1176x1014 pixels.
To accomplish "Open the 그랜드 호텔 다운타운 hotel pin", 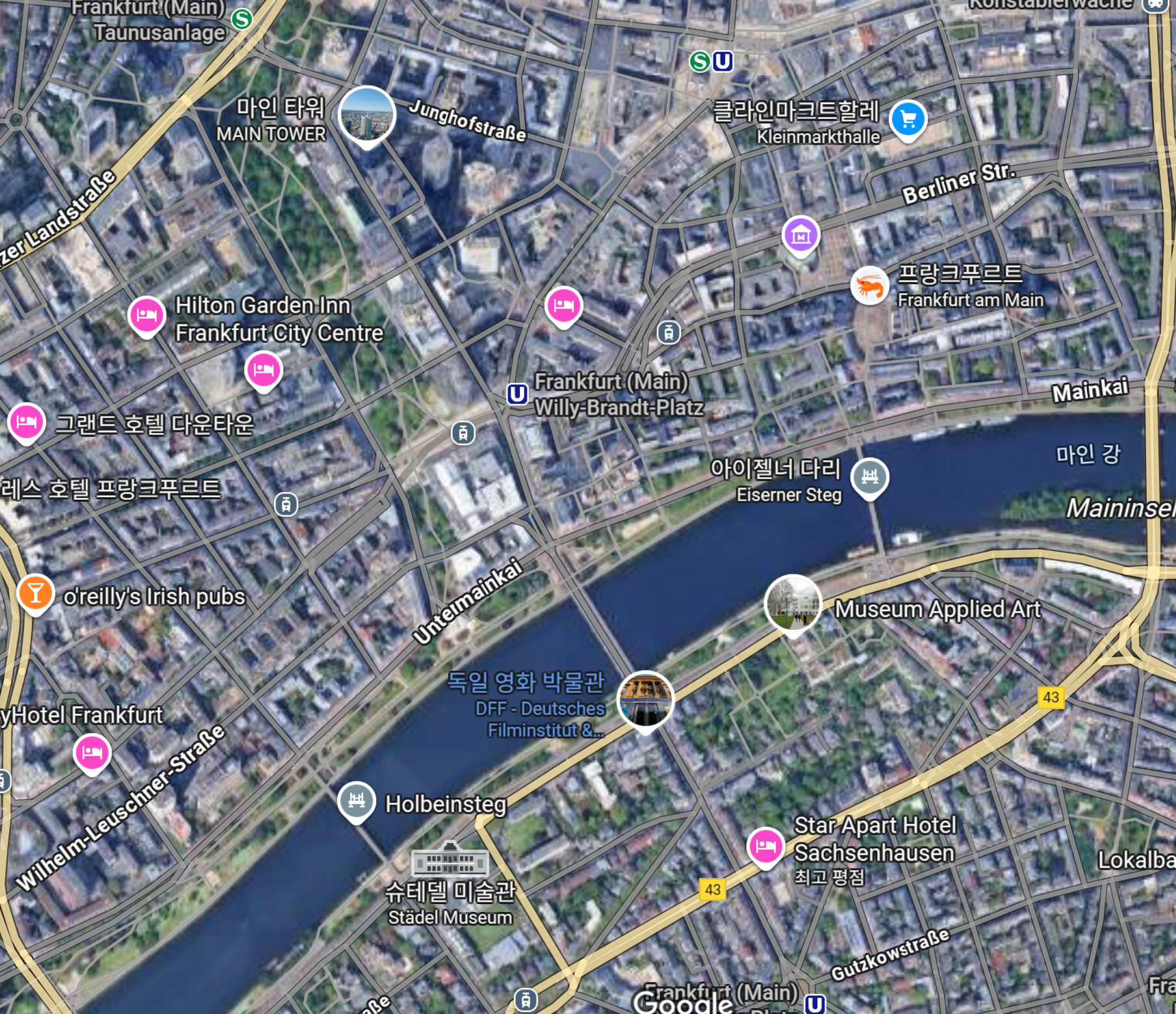I will 26,422.
